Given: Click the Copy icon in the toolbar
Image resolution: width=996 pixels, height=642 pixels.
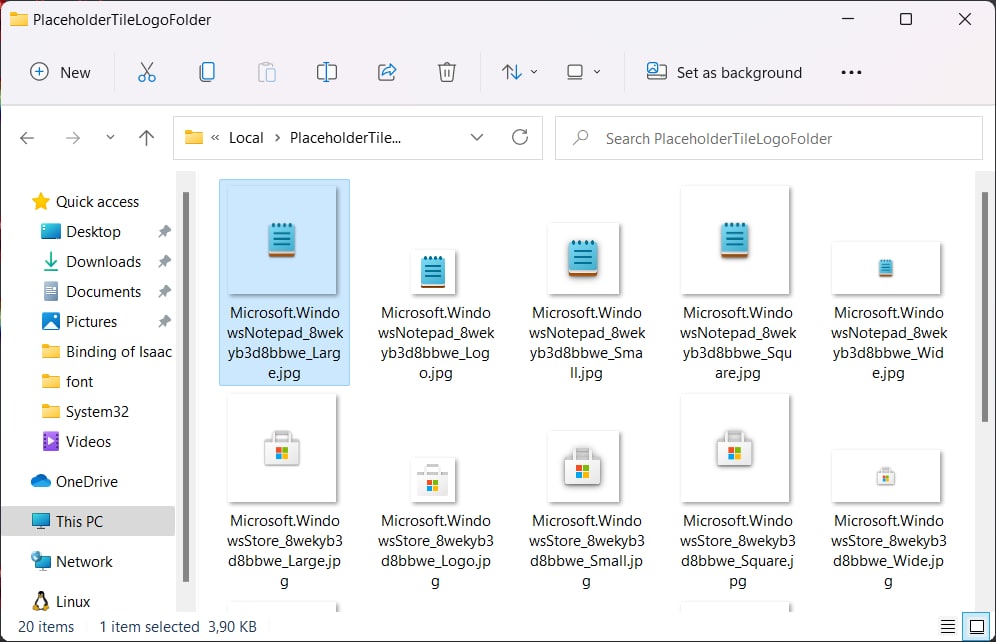Looking at the screenshot, I should [207, 72].
